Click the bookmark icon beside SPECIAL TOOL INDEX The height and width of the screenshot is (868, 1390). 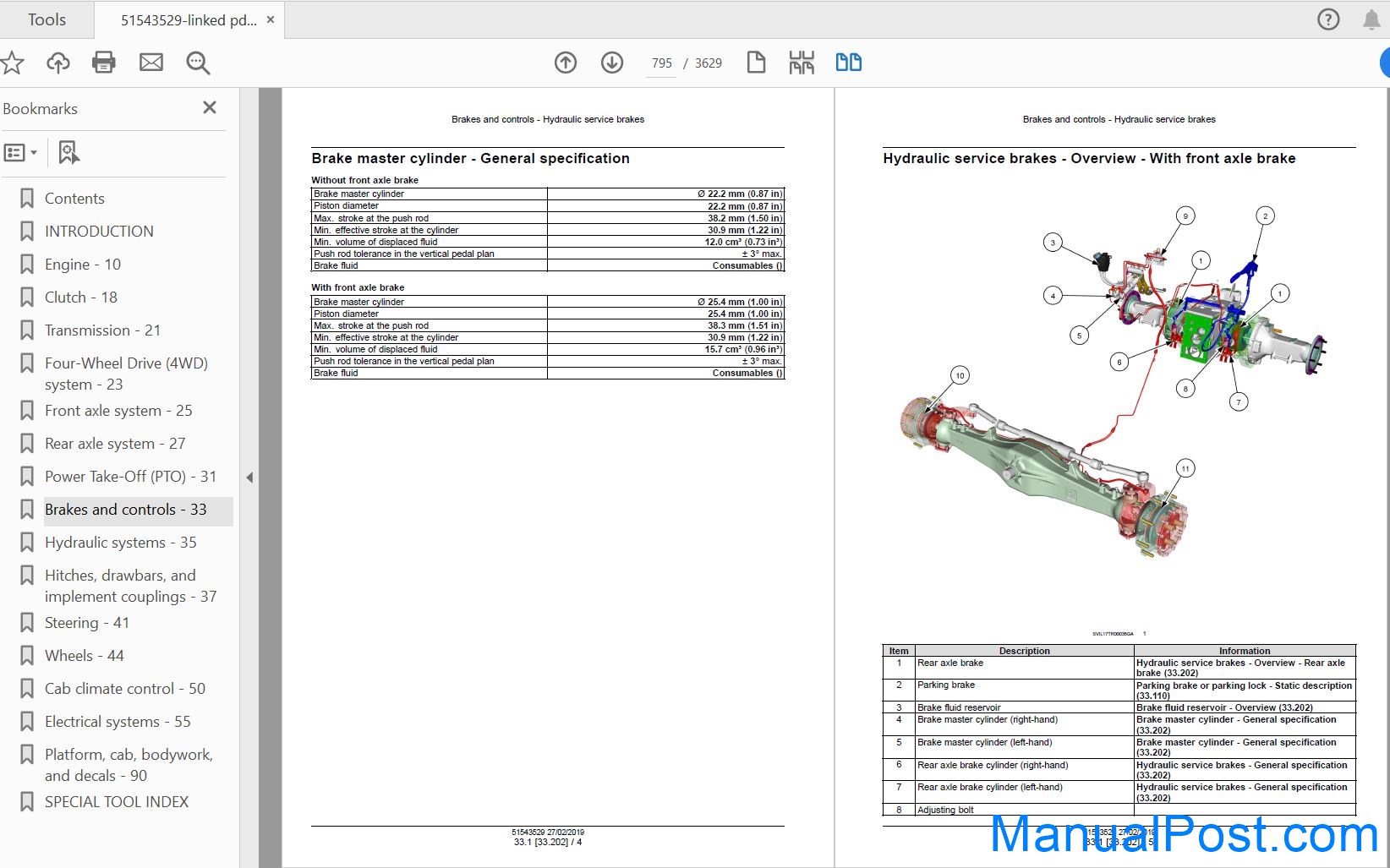[27, 802]
